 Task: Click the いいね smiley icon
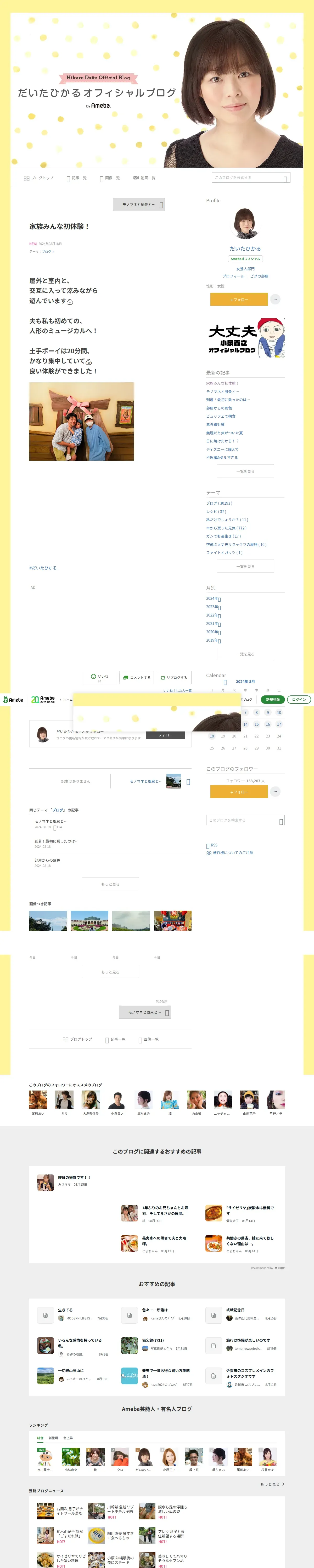93,676
